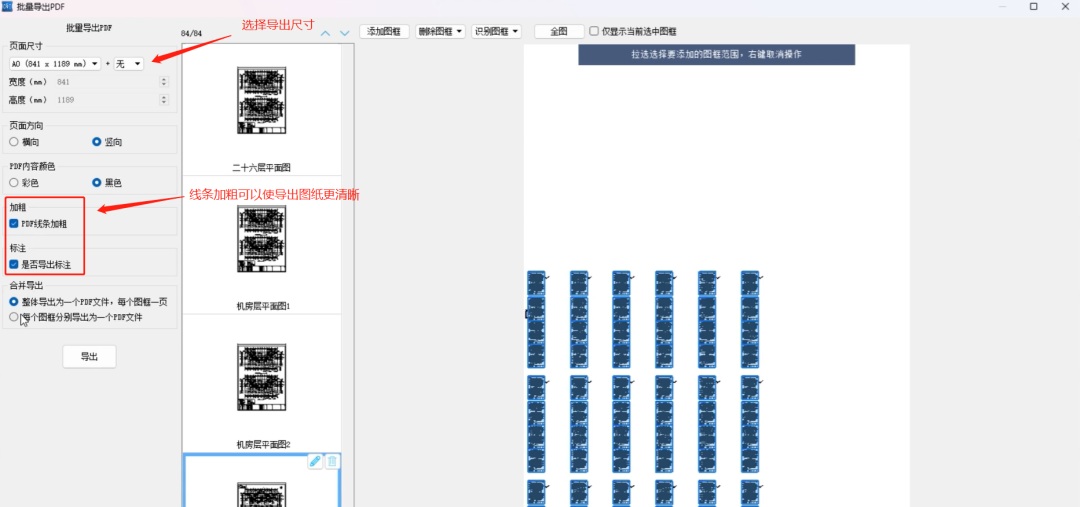Image resolution: width=1080 pixels, height=507 pixels.
Task: Click the 机房层平面图1 label
Action: pos(264,305)
